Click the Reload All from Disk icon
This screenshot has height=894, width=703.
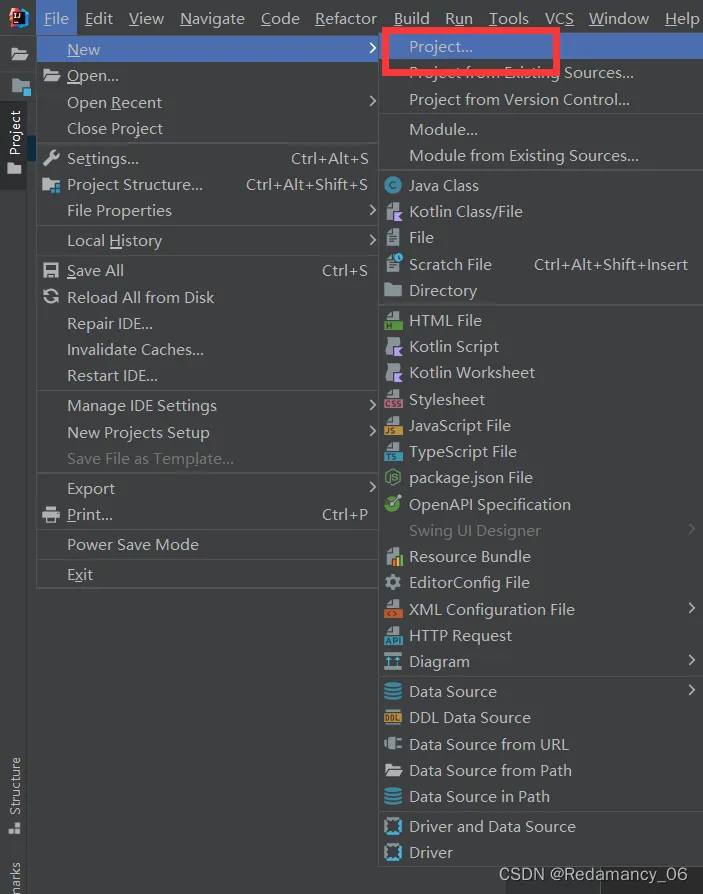click(x=51, y=297)
